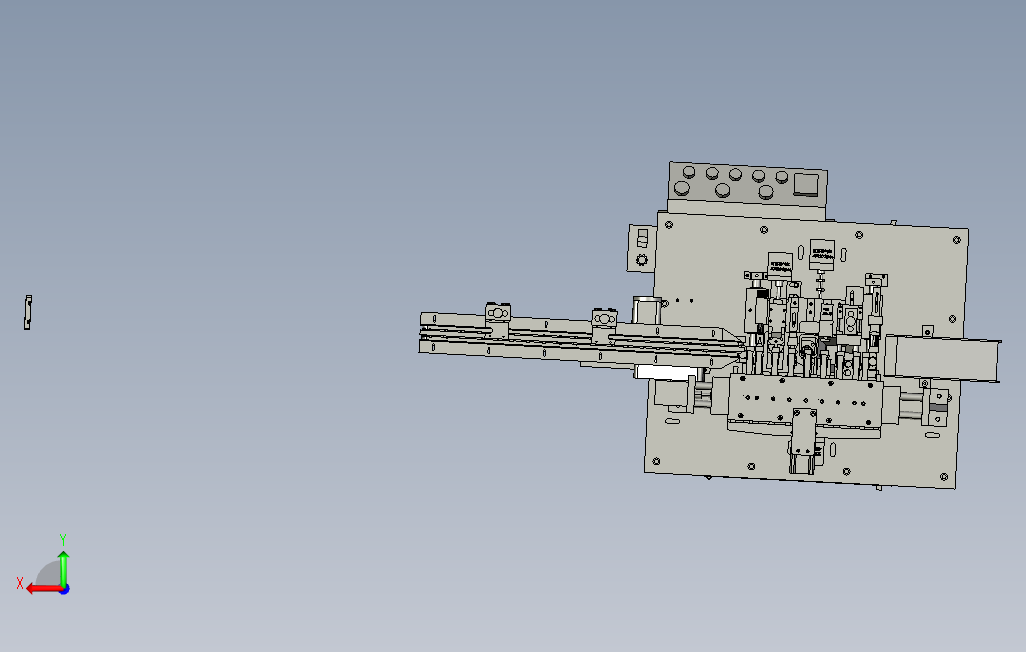Viewport: 1026px width, 652px height.
Task: Pick the large square button on the control panel
Action: [806, 184]
